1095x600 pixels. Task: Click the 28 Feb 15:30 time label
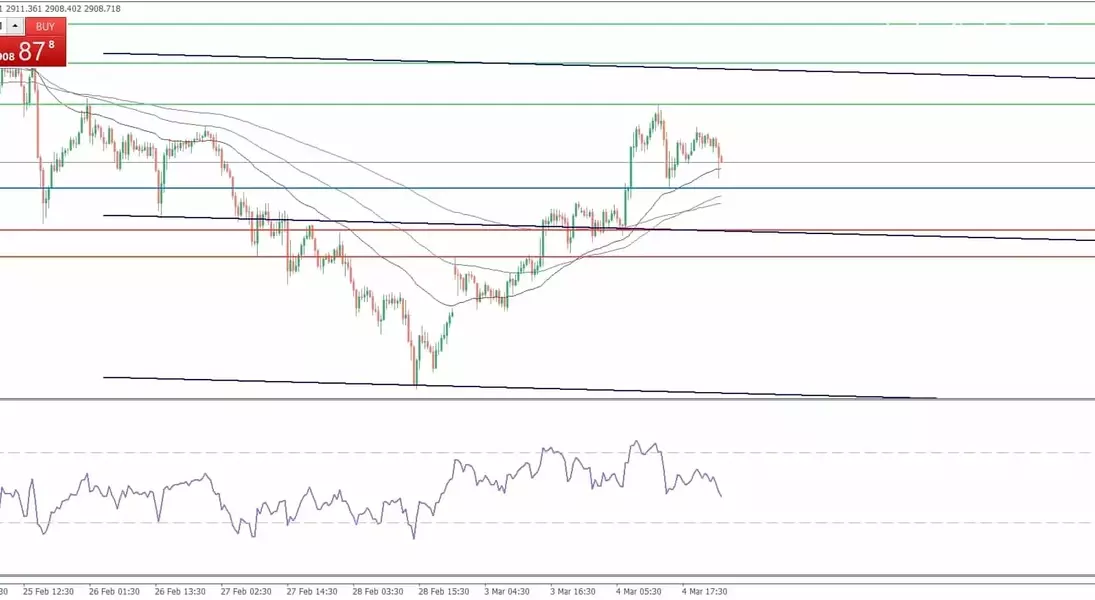444,592
